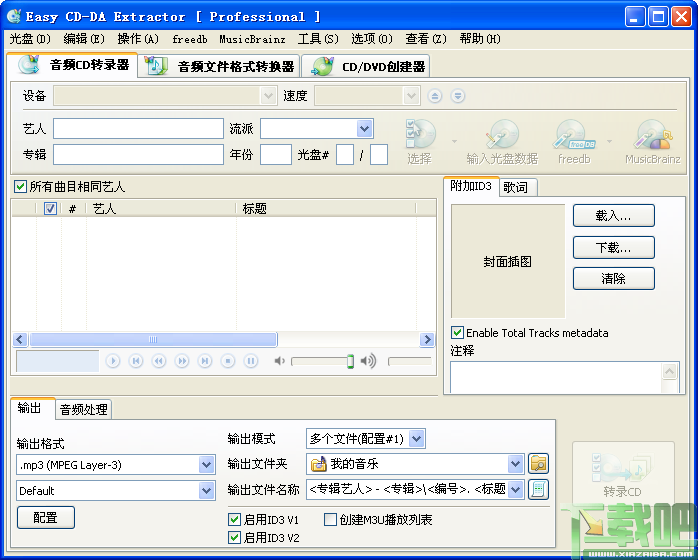Click the volume slider handle
This screenshot has height=560, width=698.
(350, 361)
